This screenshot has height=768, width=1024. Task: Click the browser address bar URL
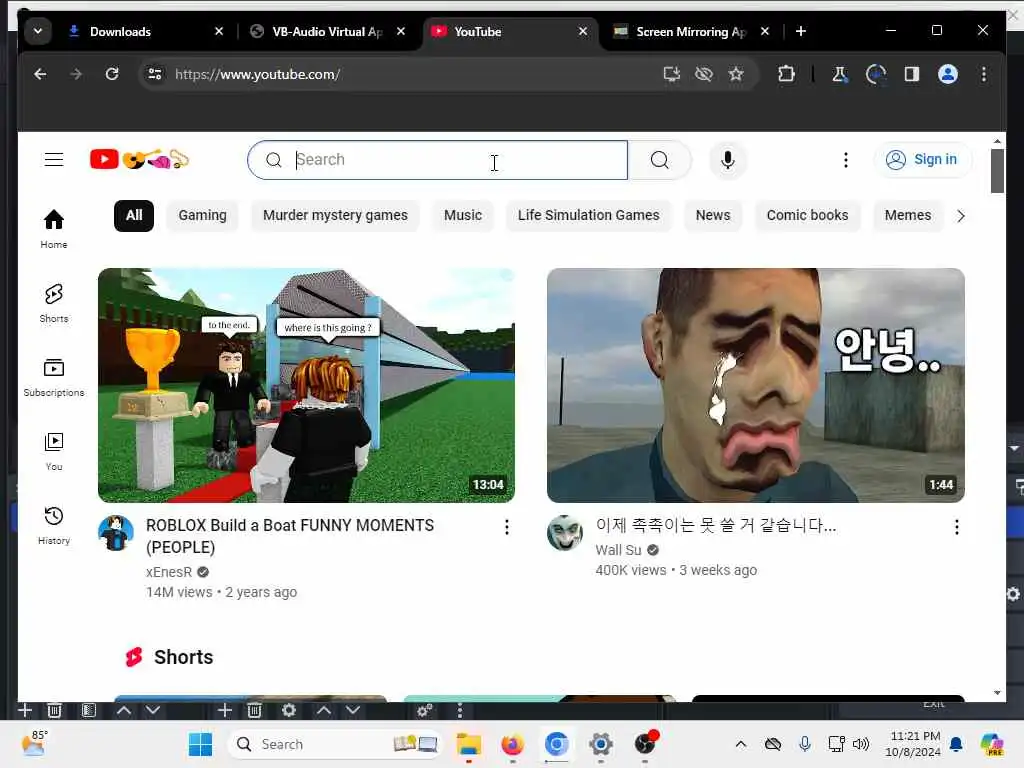click(257, 74)
